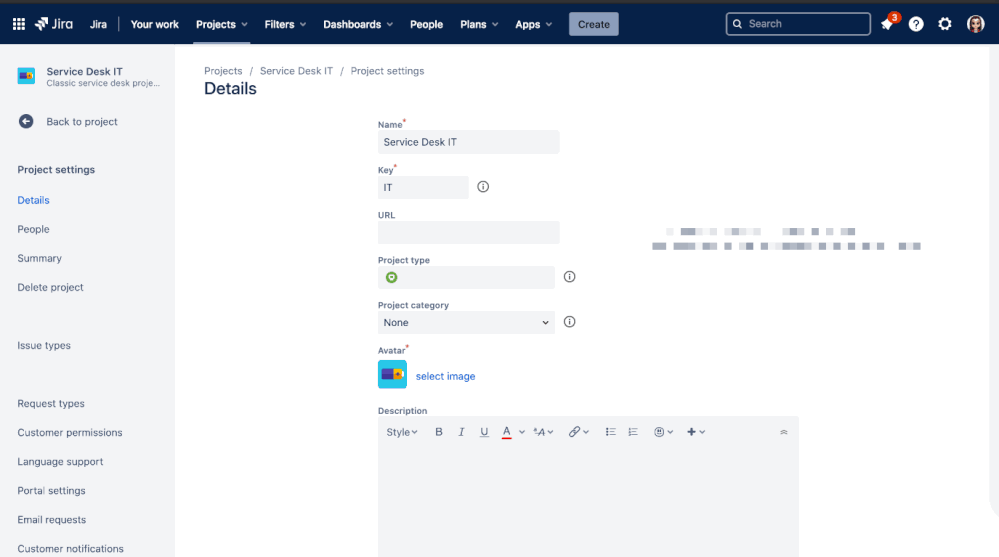The image size is (999, 557).
Task: Open the user profile avatar
Action: click(975, 24)
